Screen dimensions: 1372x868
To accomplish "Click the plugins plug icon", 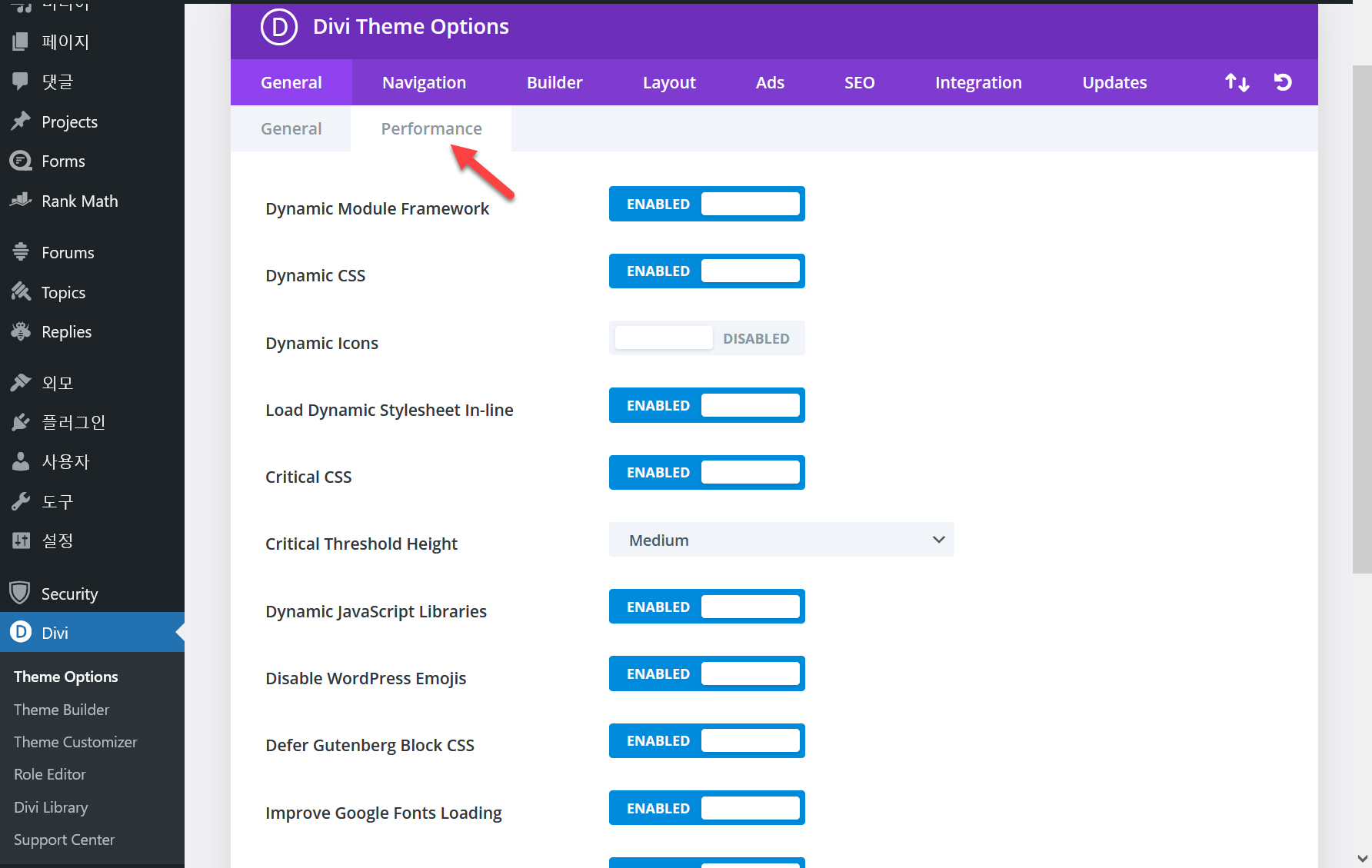I will click(21, 422).
